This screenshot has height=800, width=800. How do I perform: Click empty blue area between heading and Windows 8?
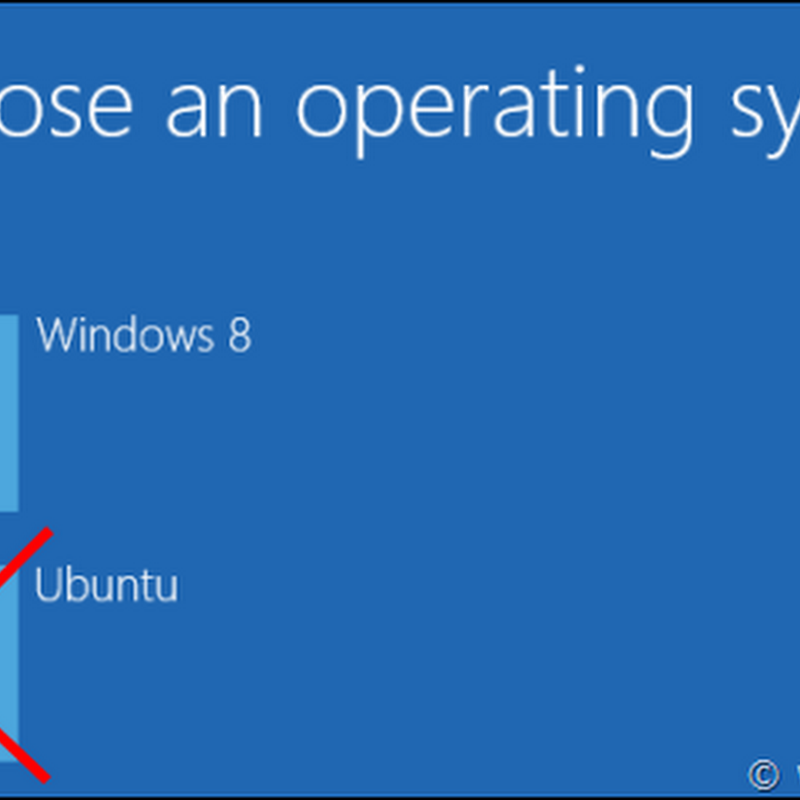click(400, 230)
